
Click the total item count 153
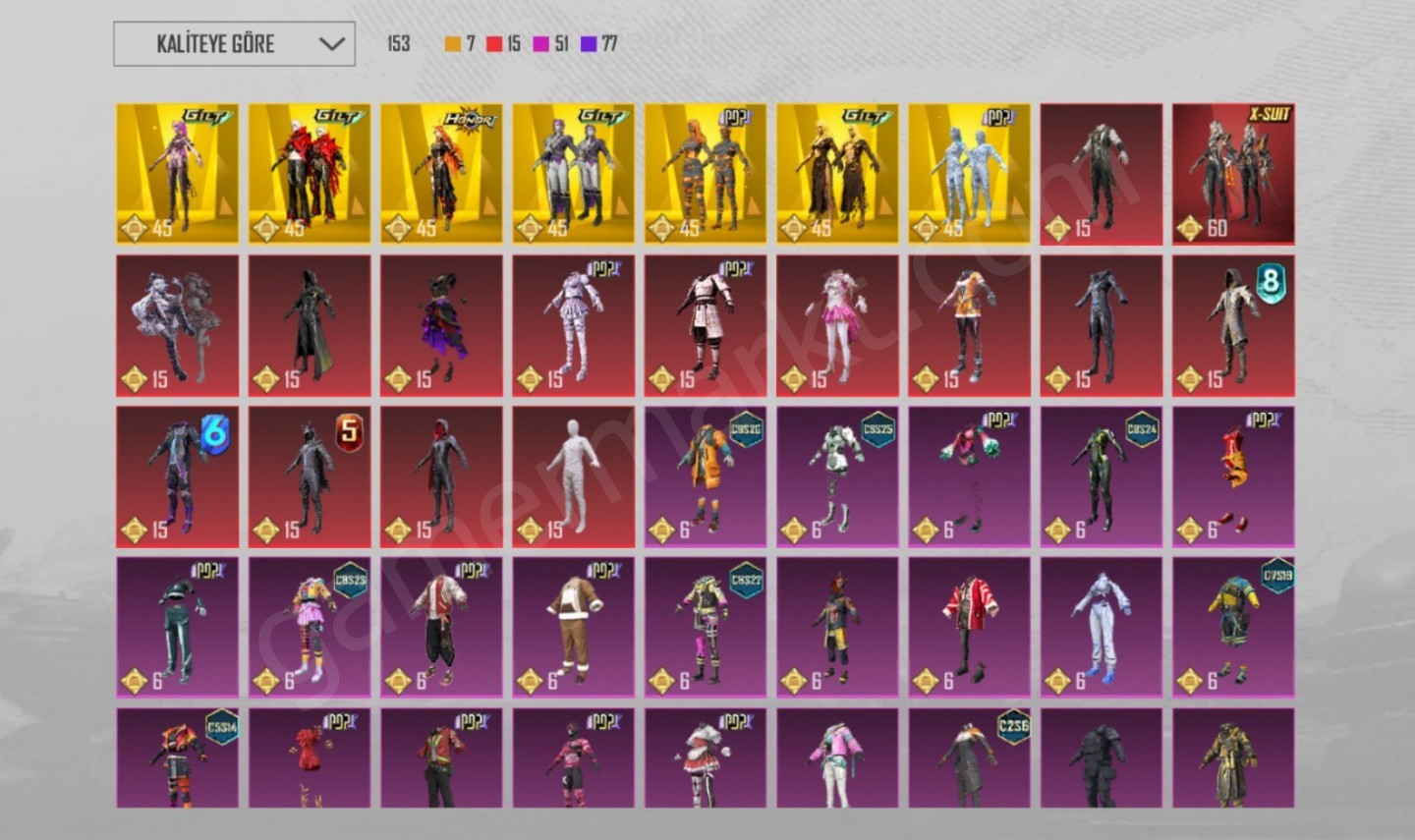pyautogui.click(x=398, y=43)
